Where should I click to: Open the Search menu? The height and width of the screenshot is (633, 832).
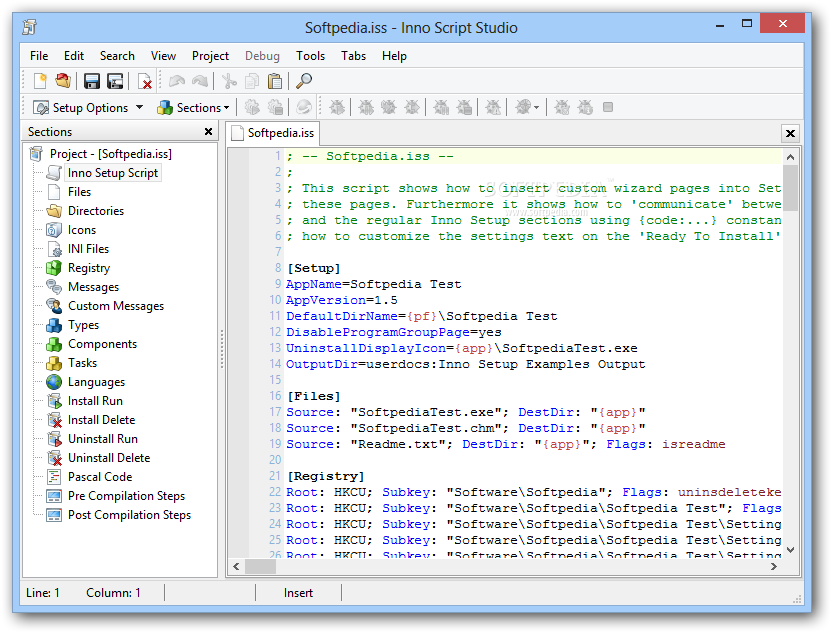(117, 56)
